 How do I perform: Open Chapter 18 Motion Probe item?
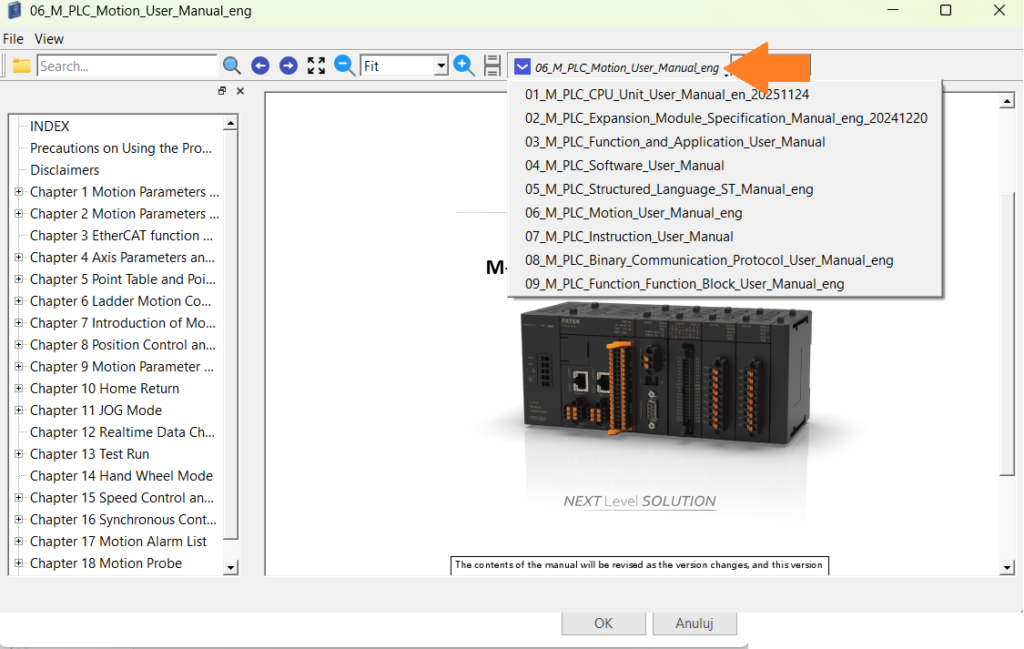click(x=106, y=563)
